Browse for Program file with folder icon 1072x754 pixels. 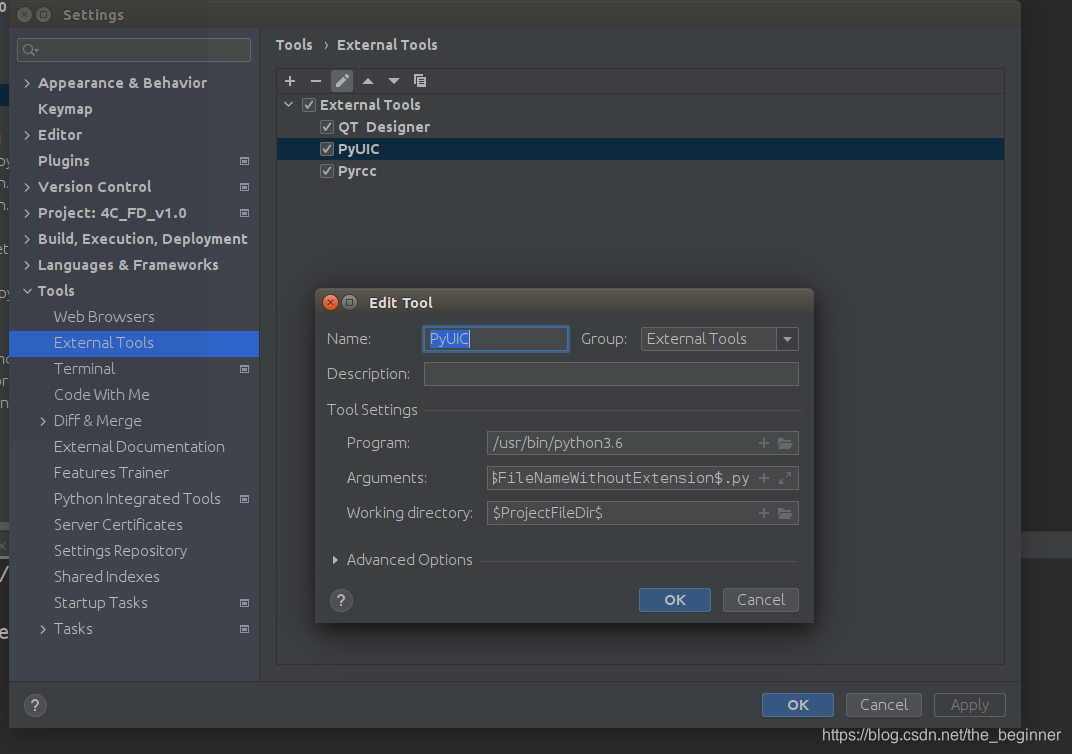coord(785,443)
